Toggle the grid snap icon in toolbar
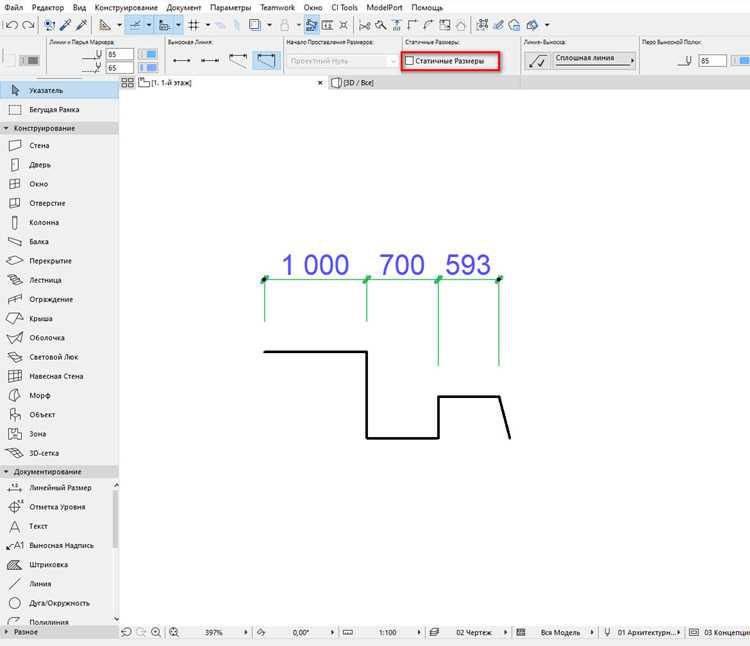The image size is (750, 646). [194, 25]
